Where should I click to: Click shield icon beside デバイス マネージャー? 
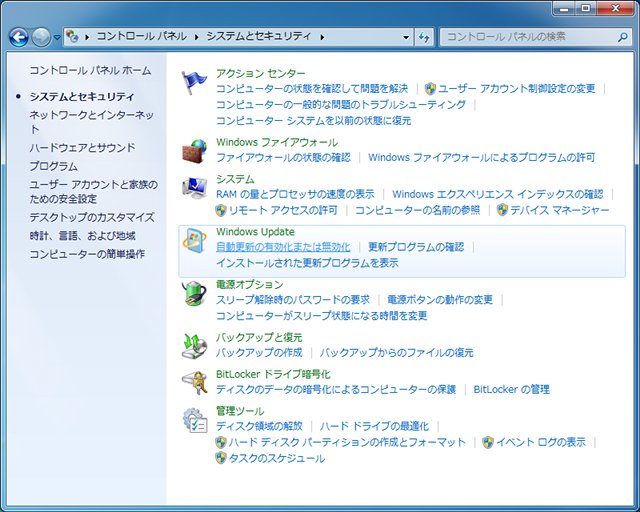pyautogui.click(x=502, y=210)
